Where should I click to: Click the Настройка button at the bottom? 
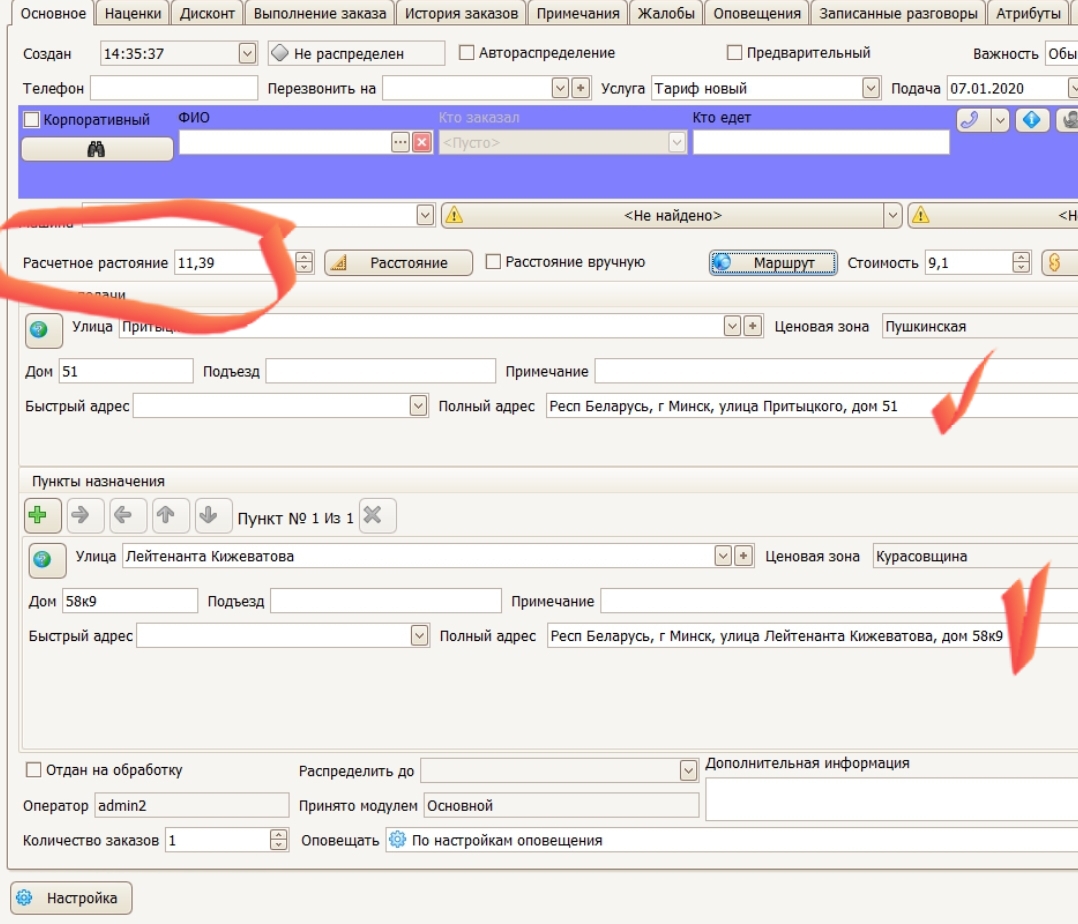(x=71, y=898)
